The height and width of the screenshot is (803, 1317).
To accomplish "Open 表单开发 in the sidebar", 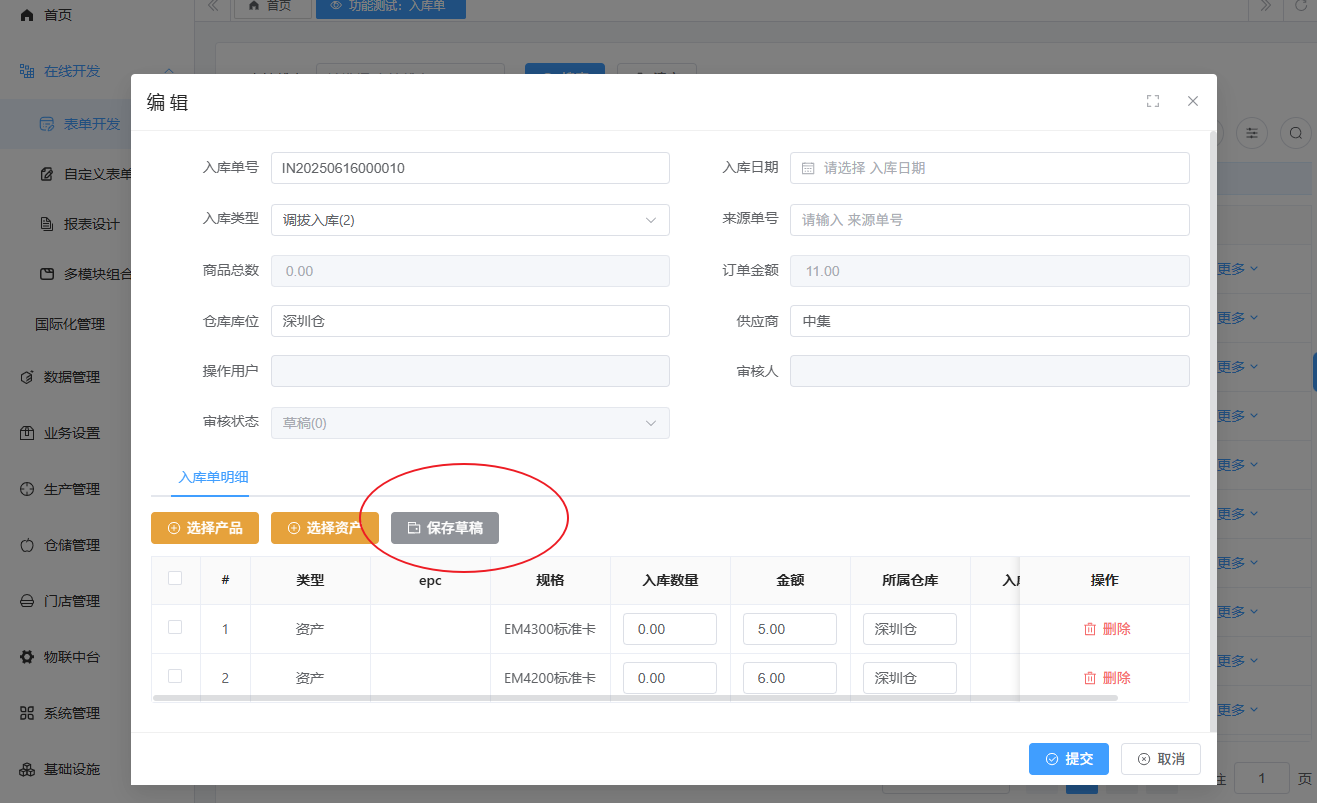I will pyautogui.click(x=92, y=124).
